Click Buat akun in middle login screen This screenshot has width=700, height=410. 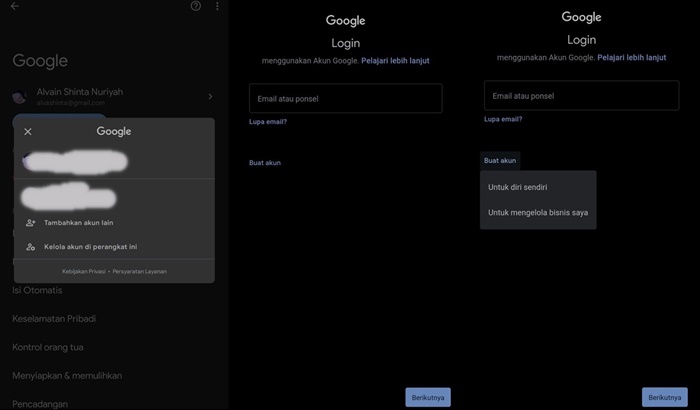point(265,163)
